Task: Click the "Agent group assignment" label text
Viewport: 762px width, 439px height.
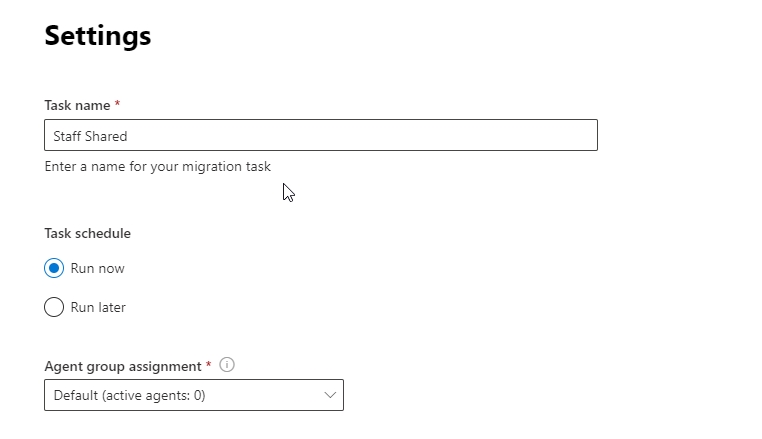Action: pyautogui.click(x=122, y=366)
